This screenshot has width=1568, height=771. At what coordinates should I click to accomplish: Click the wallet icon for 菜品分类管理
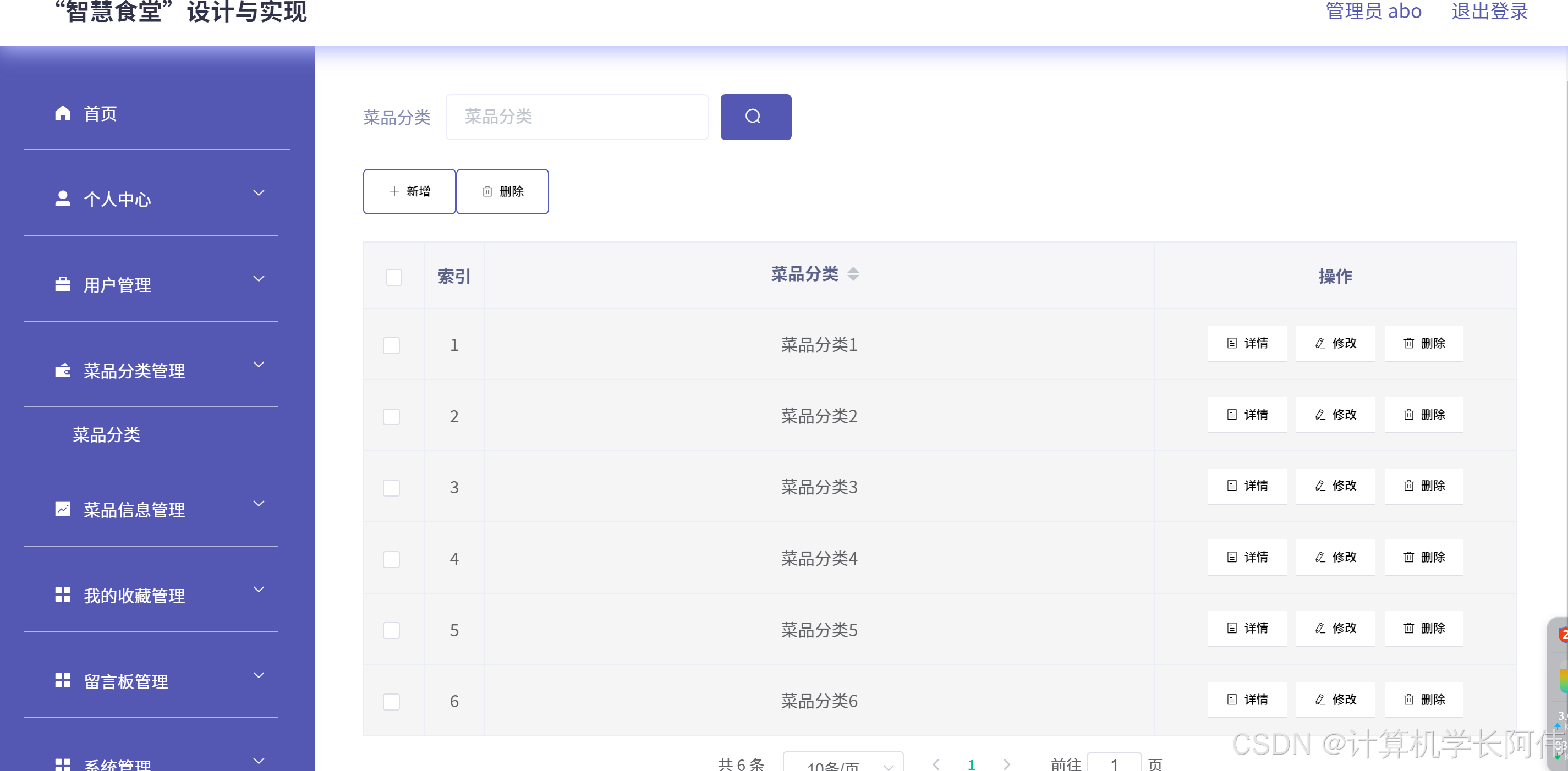63,370
